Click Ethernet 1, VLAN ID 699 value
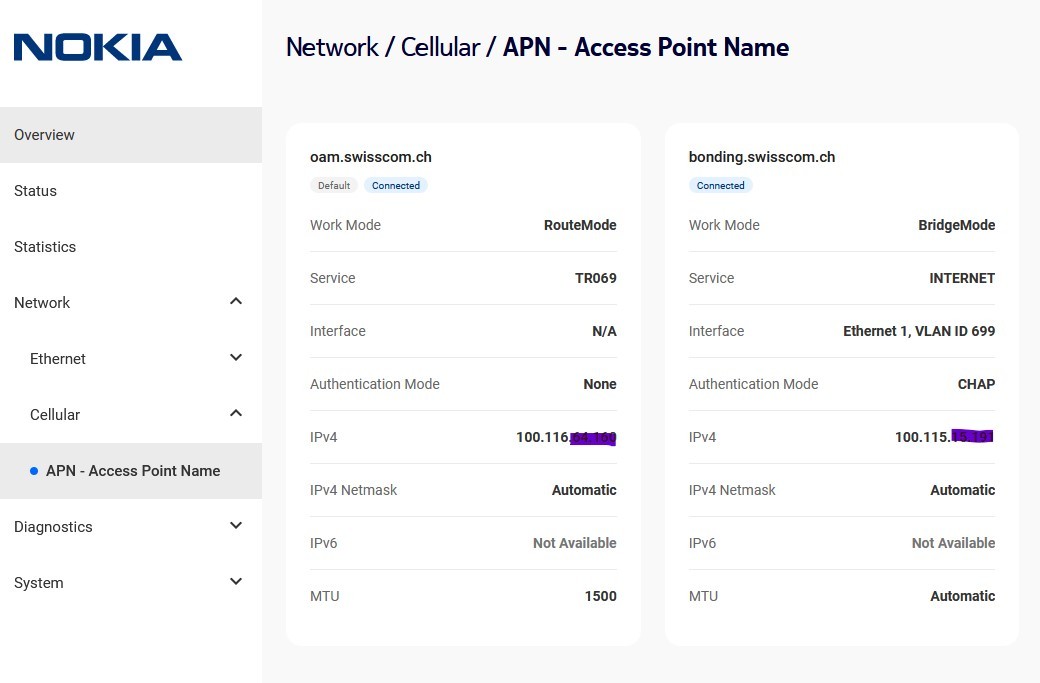The image size is (1040, 683). click(x=919, y=331)
